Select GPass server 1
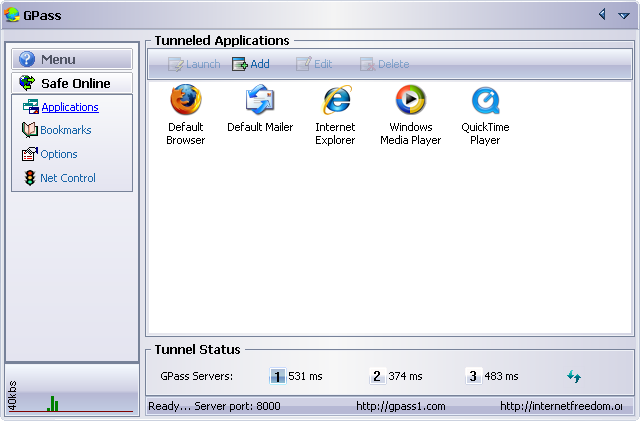Viewport: 640px width, 421px height. tap(278, 376)
